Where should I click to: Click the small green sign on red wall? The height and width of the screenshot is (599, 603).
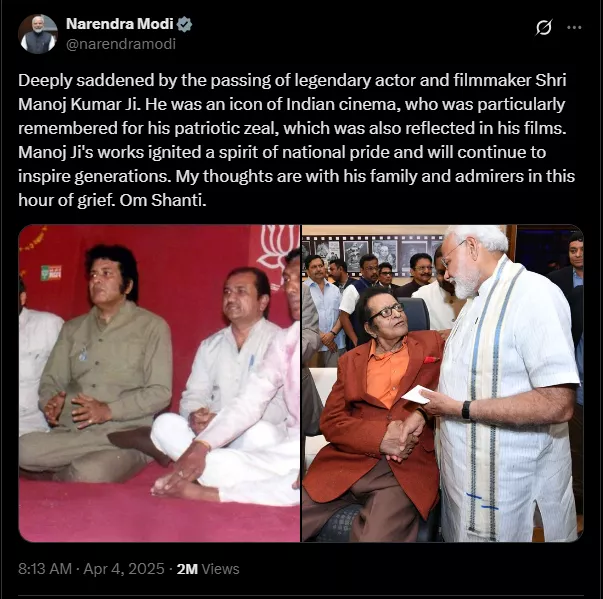coord(51,273)
